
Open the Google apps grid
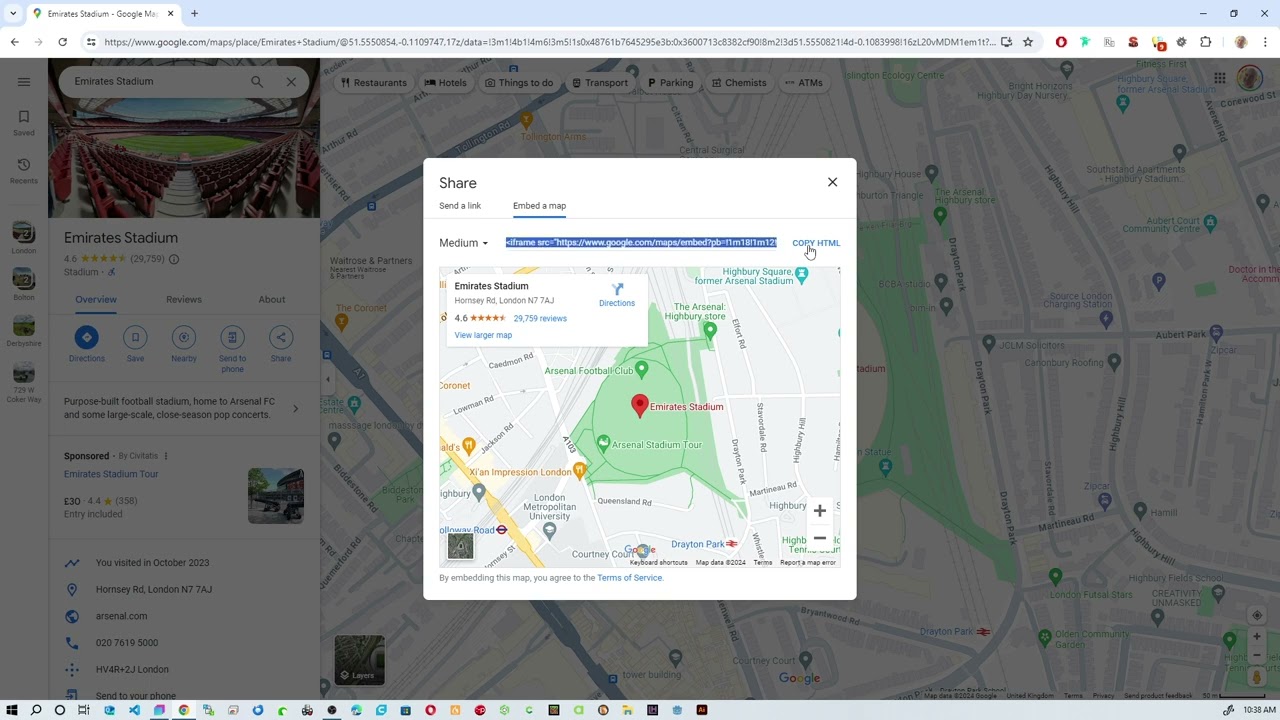(x=1220, y=78)
